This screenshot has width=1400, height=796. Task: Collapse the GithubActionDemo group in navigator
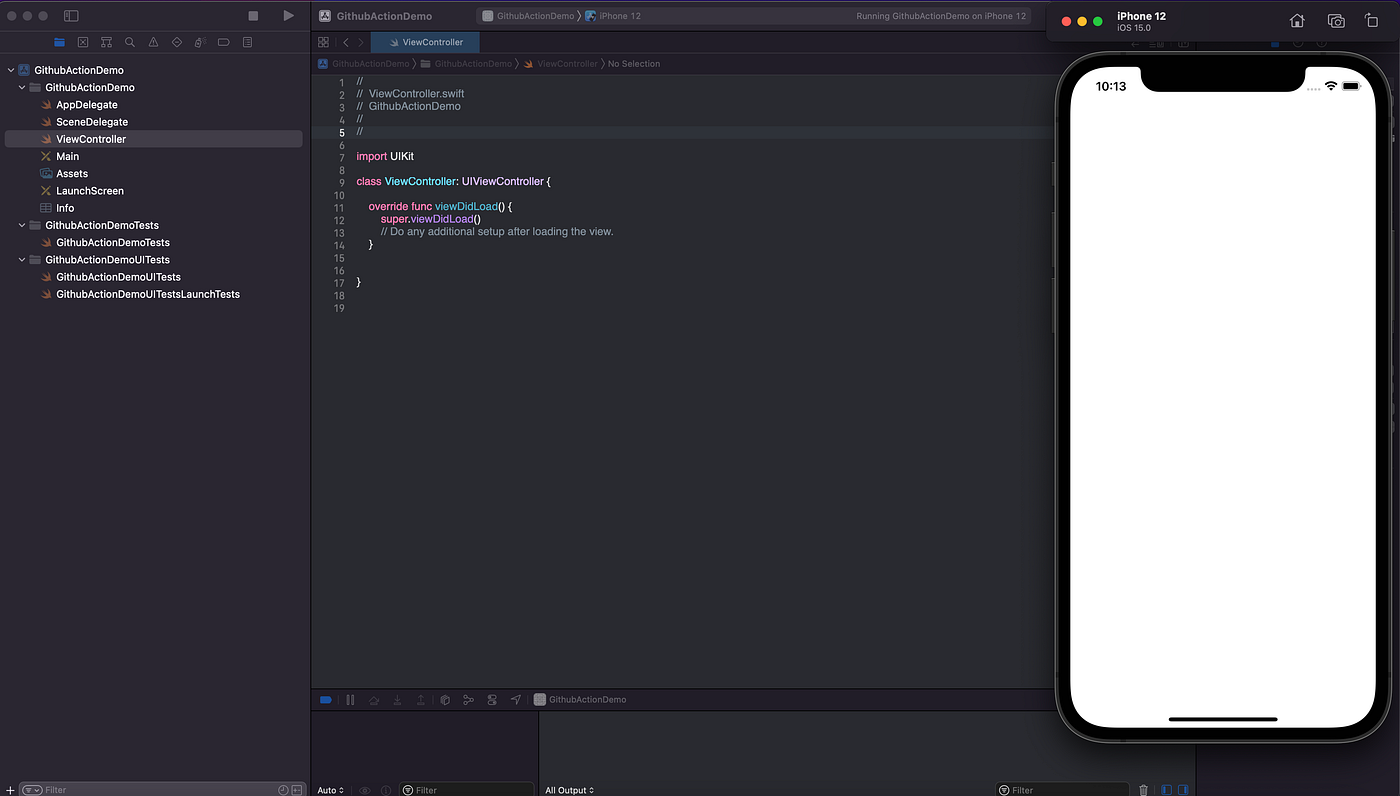[x=21, y=87]
